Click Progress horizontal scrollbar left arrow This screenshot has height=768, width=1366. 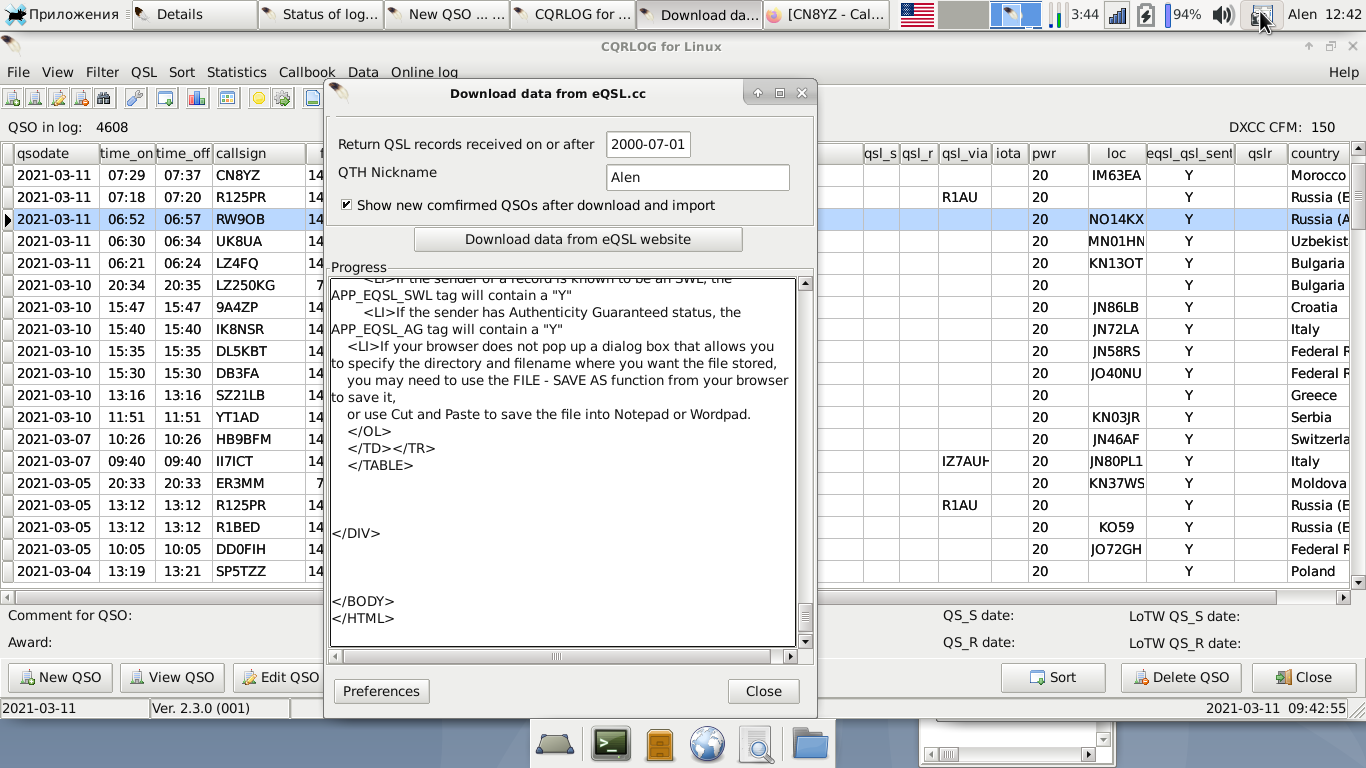click(x=336, y=657)
